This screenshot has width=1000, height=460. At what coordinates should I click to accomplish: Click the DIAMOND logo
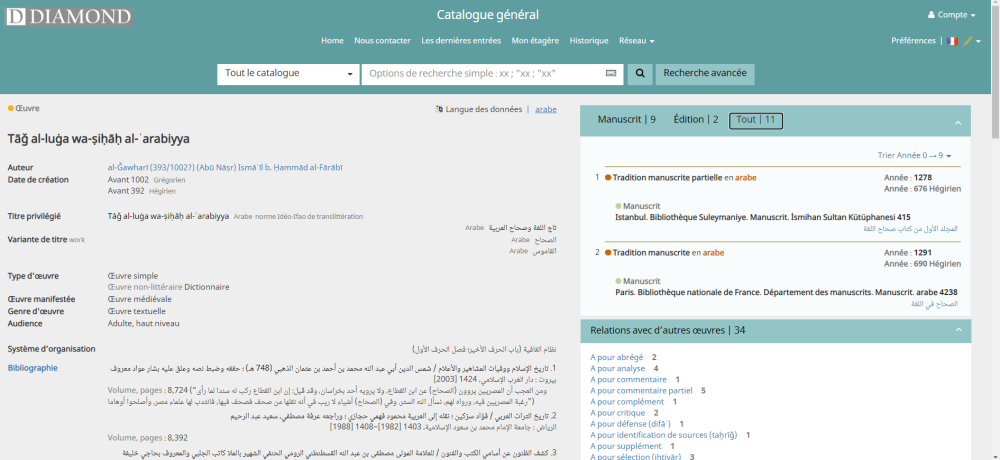[x=68, y=16]
